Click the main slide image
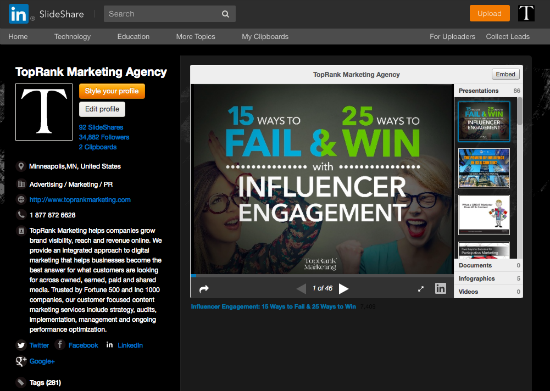550x391 pixels. [x=322, y=179]
